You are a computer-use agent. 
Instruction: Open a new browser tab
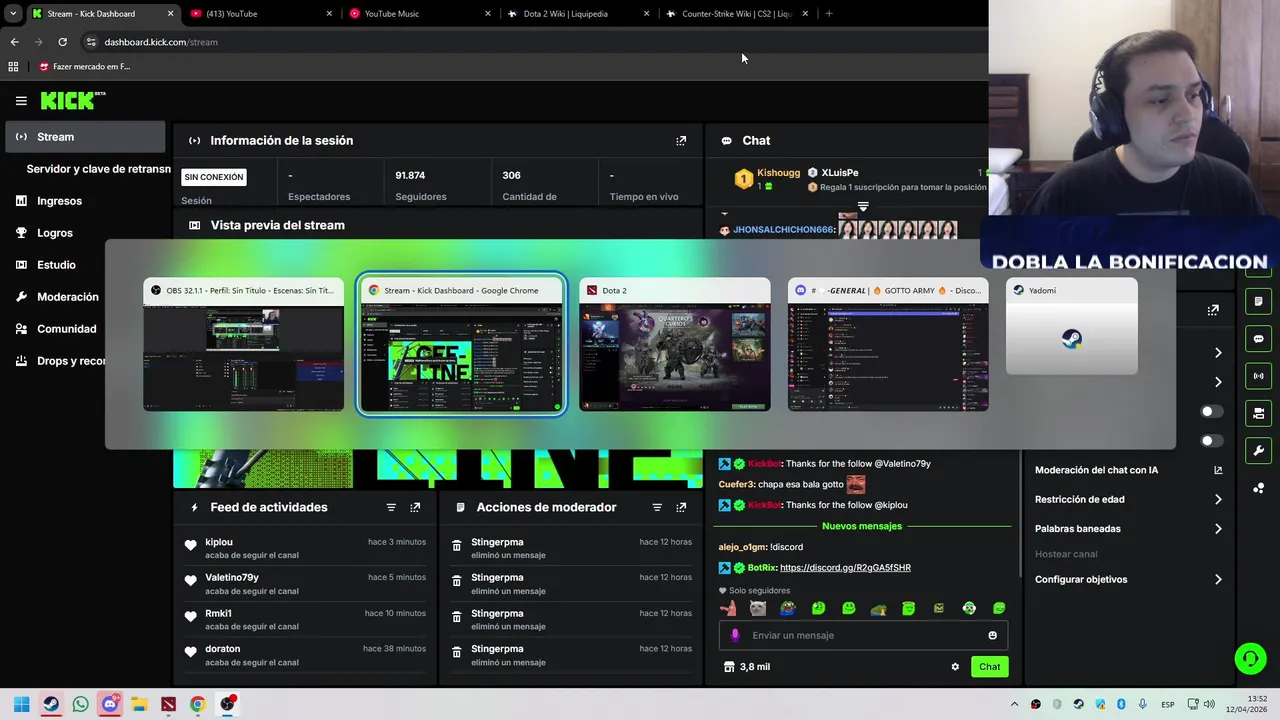pyautogui.click(x=829, y=13)
